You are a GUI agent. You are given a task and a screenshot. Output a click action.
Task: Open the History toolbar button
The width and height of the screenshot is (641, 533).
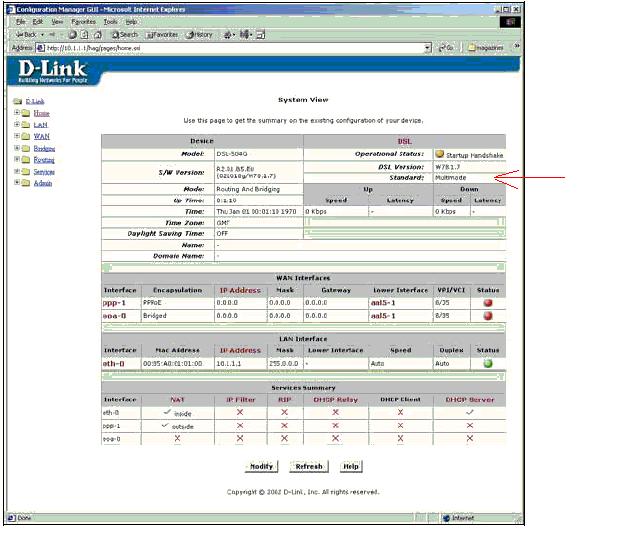(x=199, y=35)
